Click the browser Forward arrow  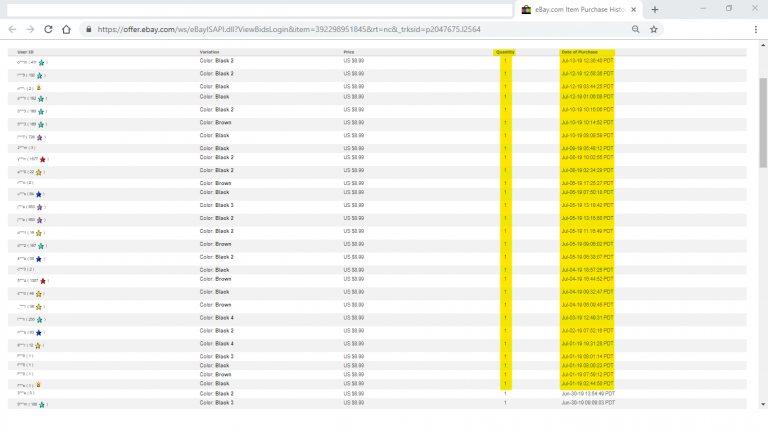point(29,29)
